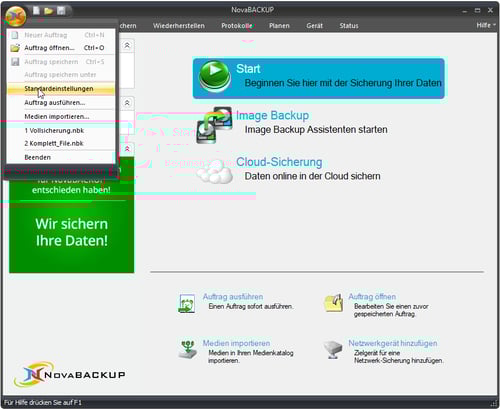
Task: Click the Medien importieren link at bottom
Action: tap(236, 343)
